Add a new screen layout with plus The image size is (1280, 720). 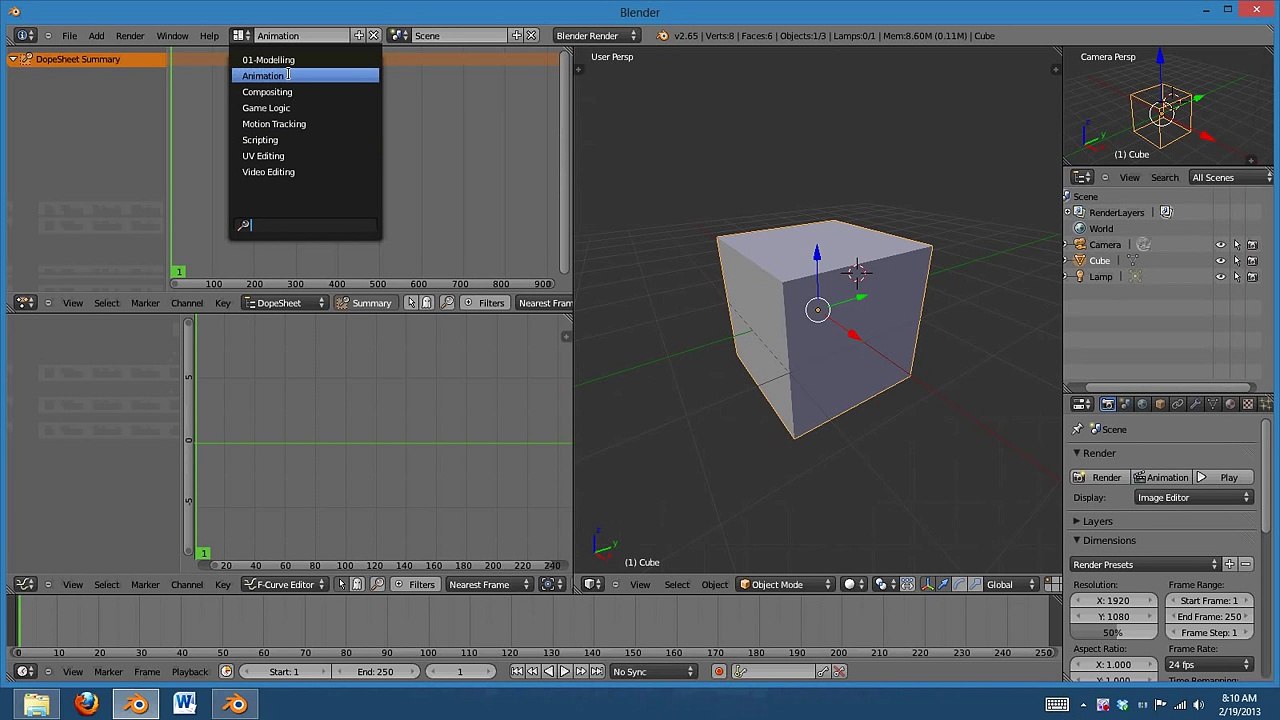point(358,36)
